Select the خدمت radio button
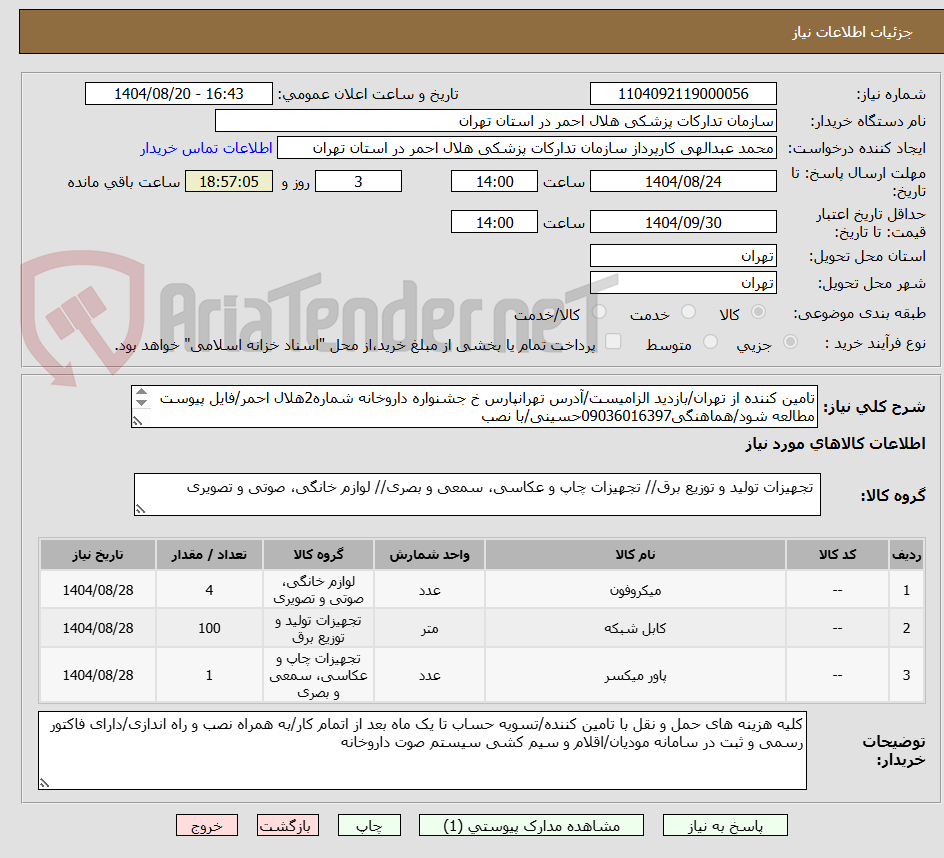944x858 pixels. (x=688, y=312)
